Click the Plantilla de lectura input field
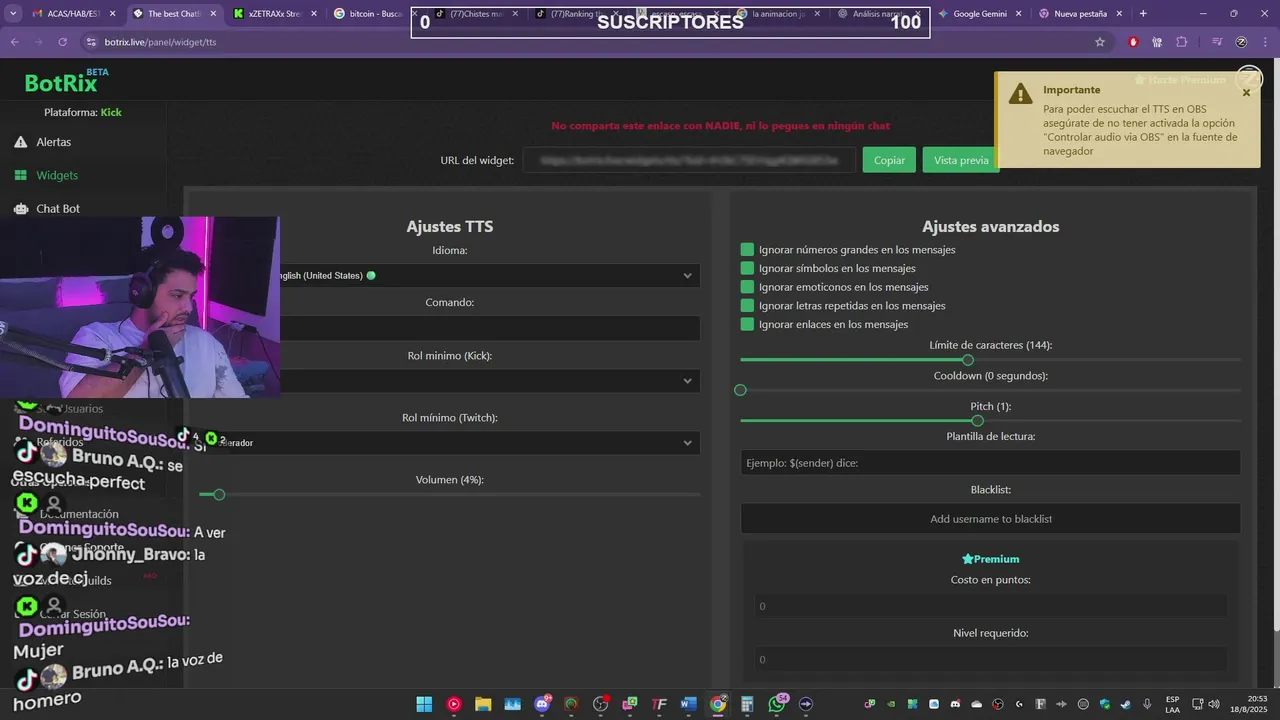 990,462
